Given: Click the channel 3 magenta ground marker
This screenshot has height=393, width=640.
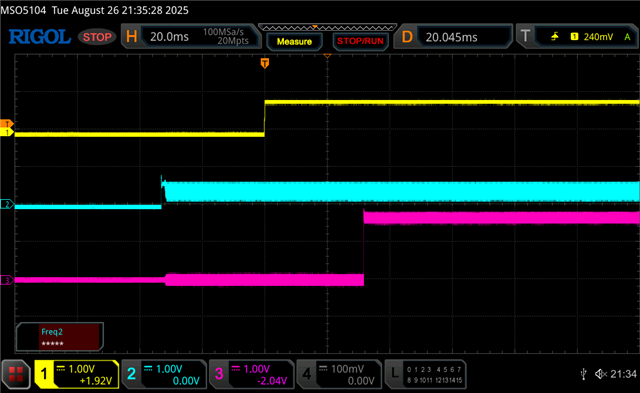Looking at the screenshot, I should [7, 280].
